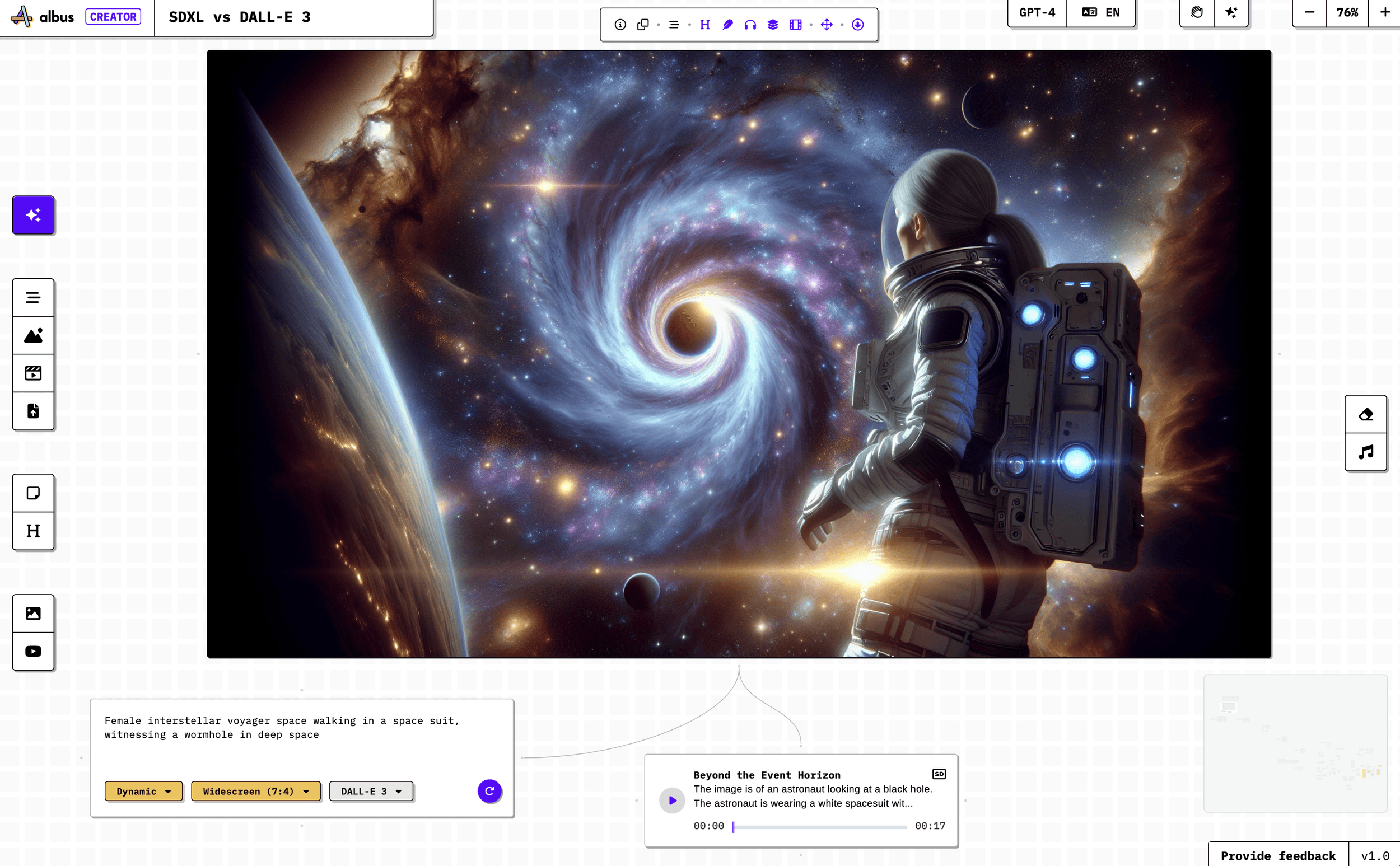Open the EN language menu
Viewport: 1400px width, 866px height.
[x=1100, y=13]
